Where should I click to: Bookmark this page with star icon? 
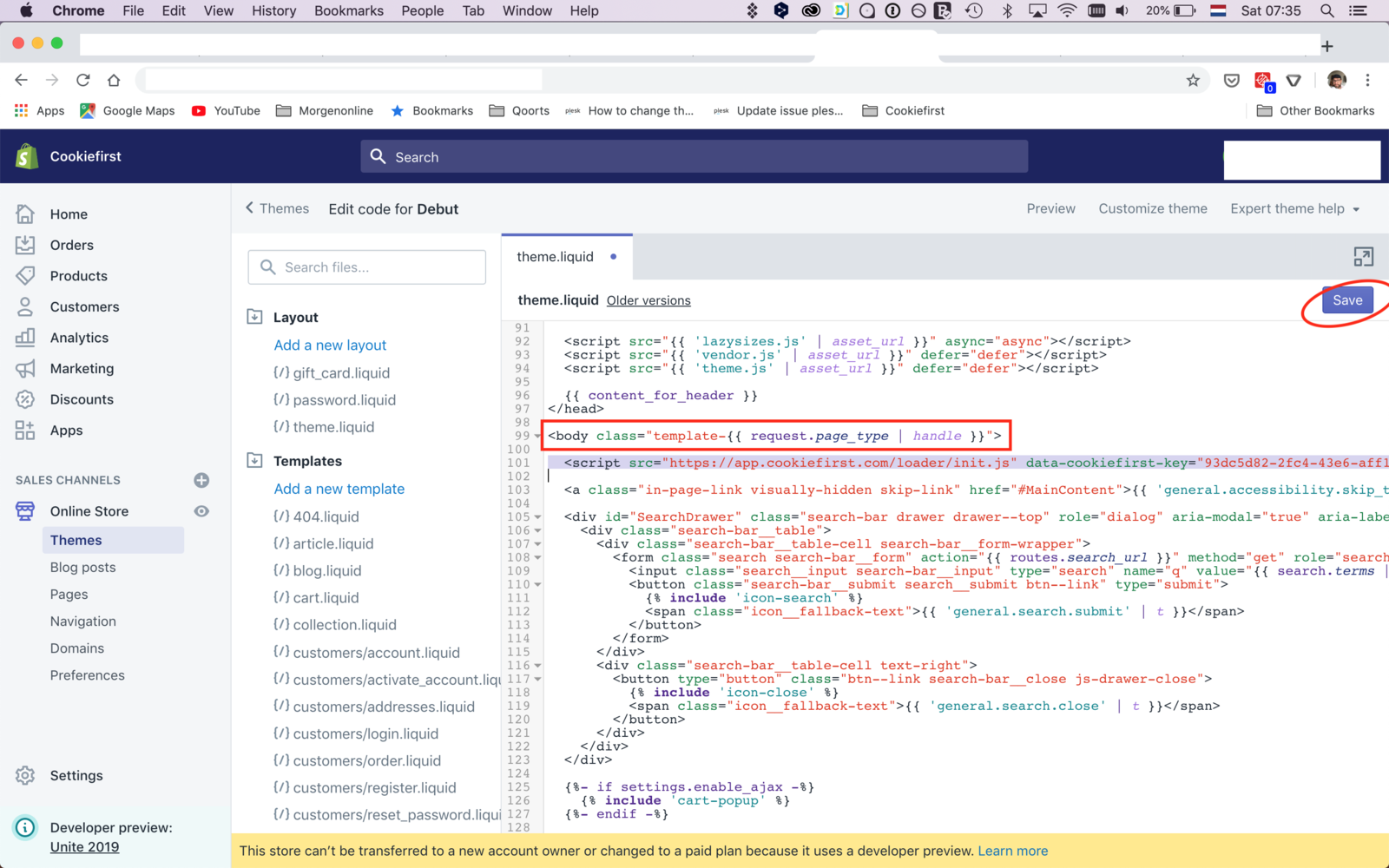coord(1193,80)
